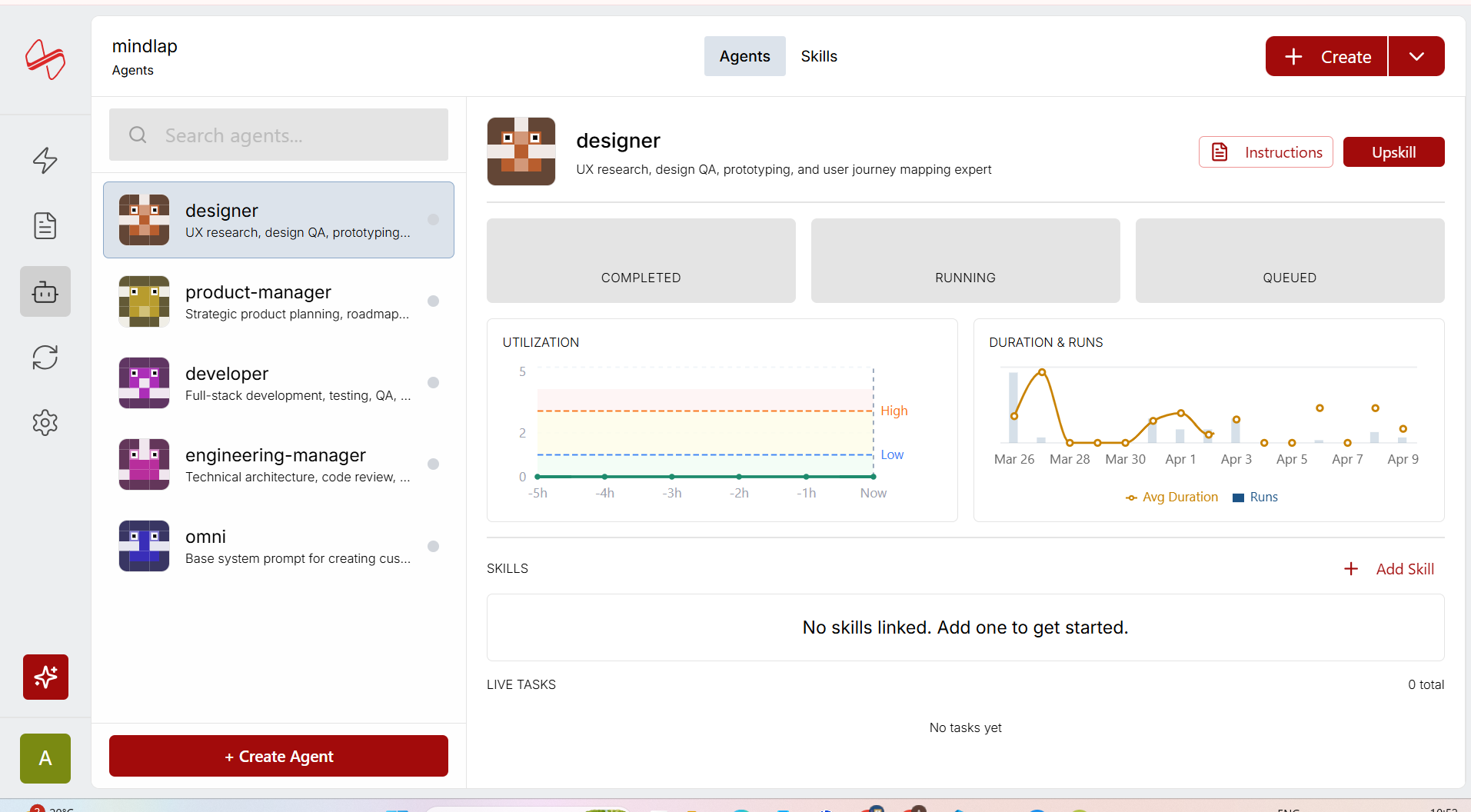
Task: Focus the Search agents field
Action: tap(278, 135)
